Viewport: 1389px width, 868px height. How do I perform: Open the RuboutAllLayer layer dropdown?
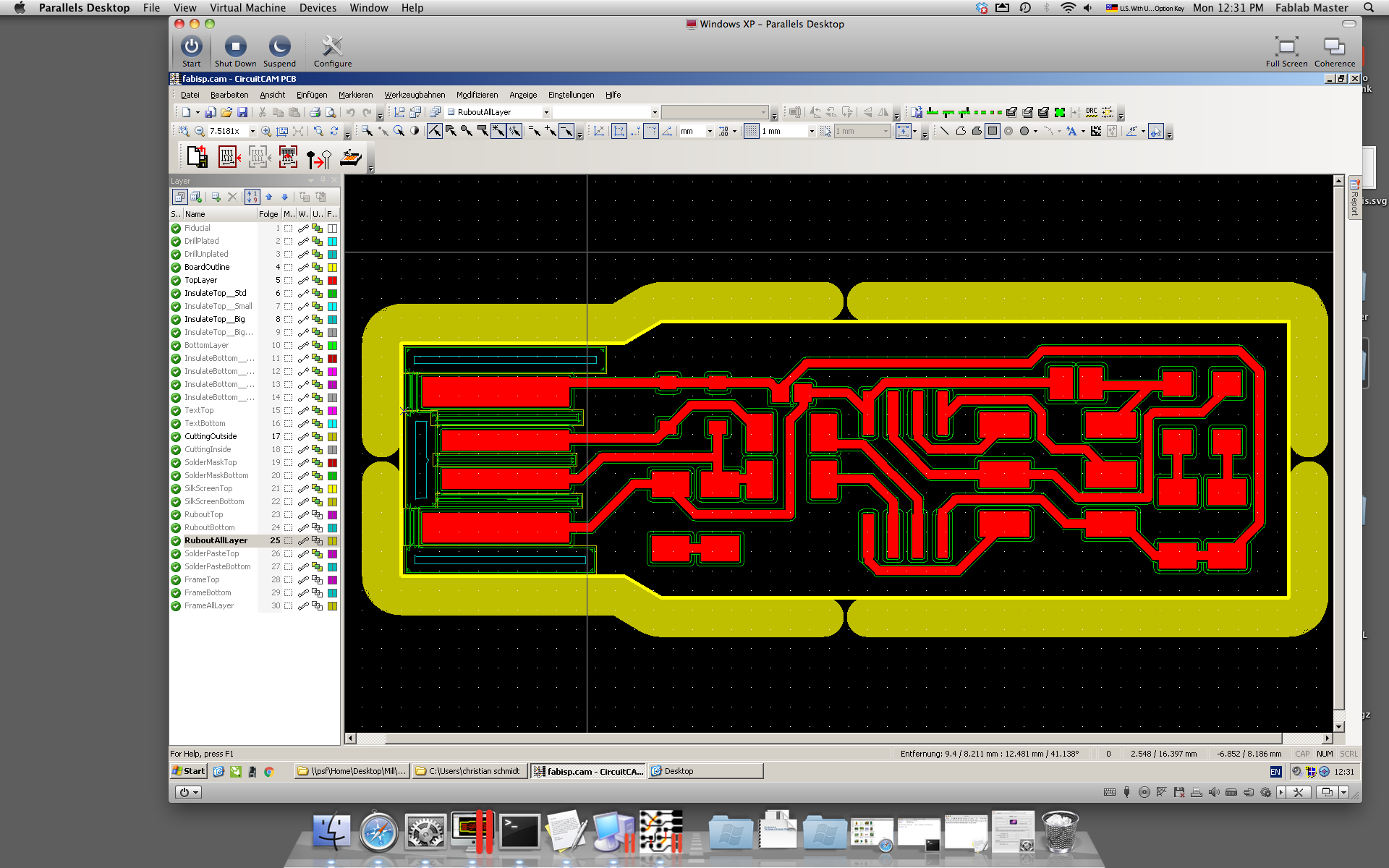[546, 112]
